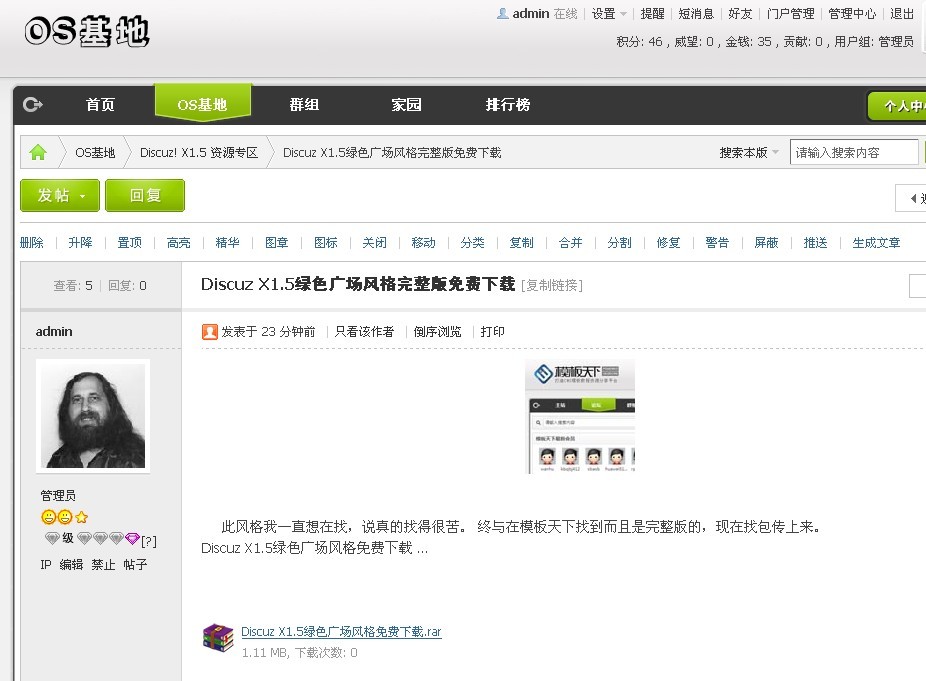Open the 家园 navigation tab
The height and width of the screenshot is (681, 926).
pyautogui.click(x=406, y=105)
